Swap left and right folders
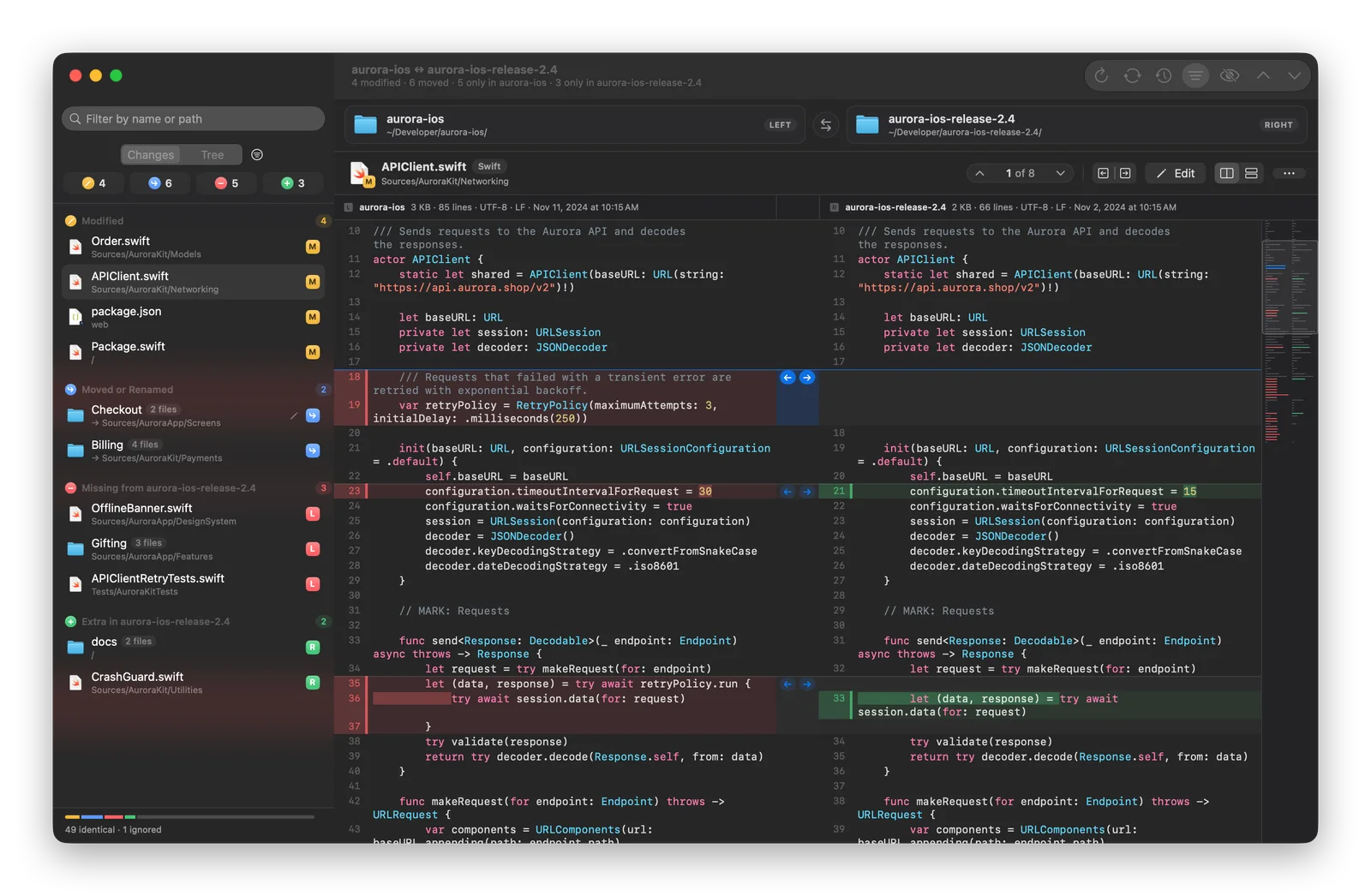 (826, 125)
